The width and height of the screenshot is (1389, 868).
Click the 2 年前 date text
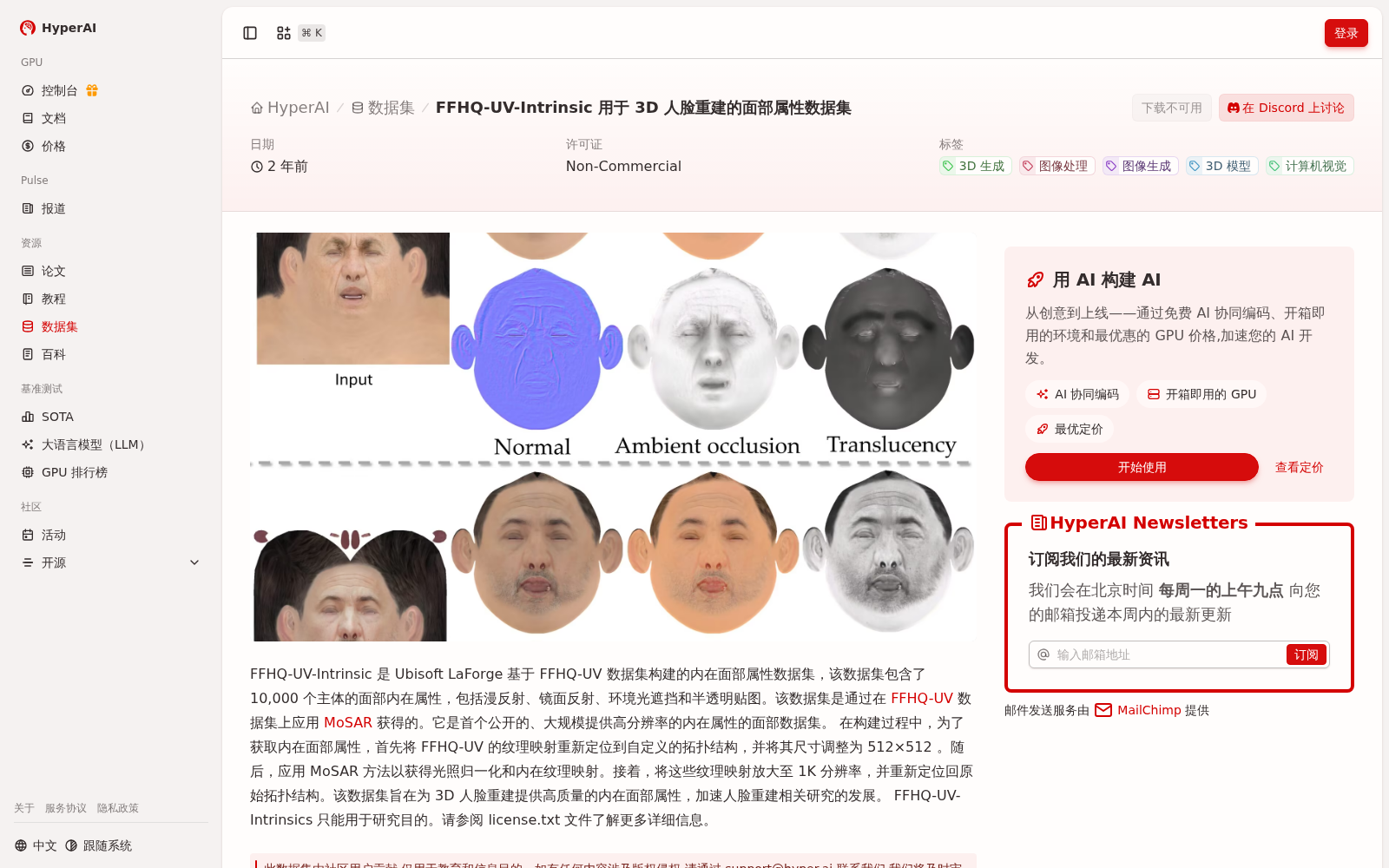287,166
